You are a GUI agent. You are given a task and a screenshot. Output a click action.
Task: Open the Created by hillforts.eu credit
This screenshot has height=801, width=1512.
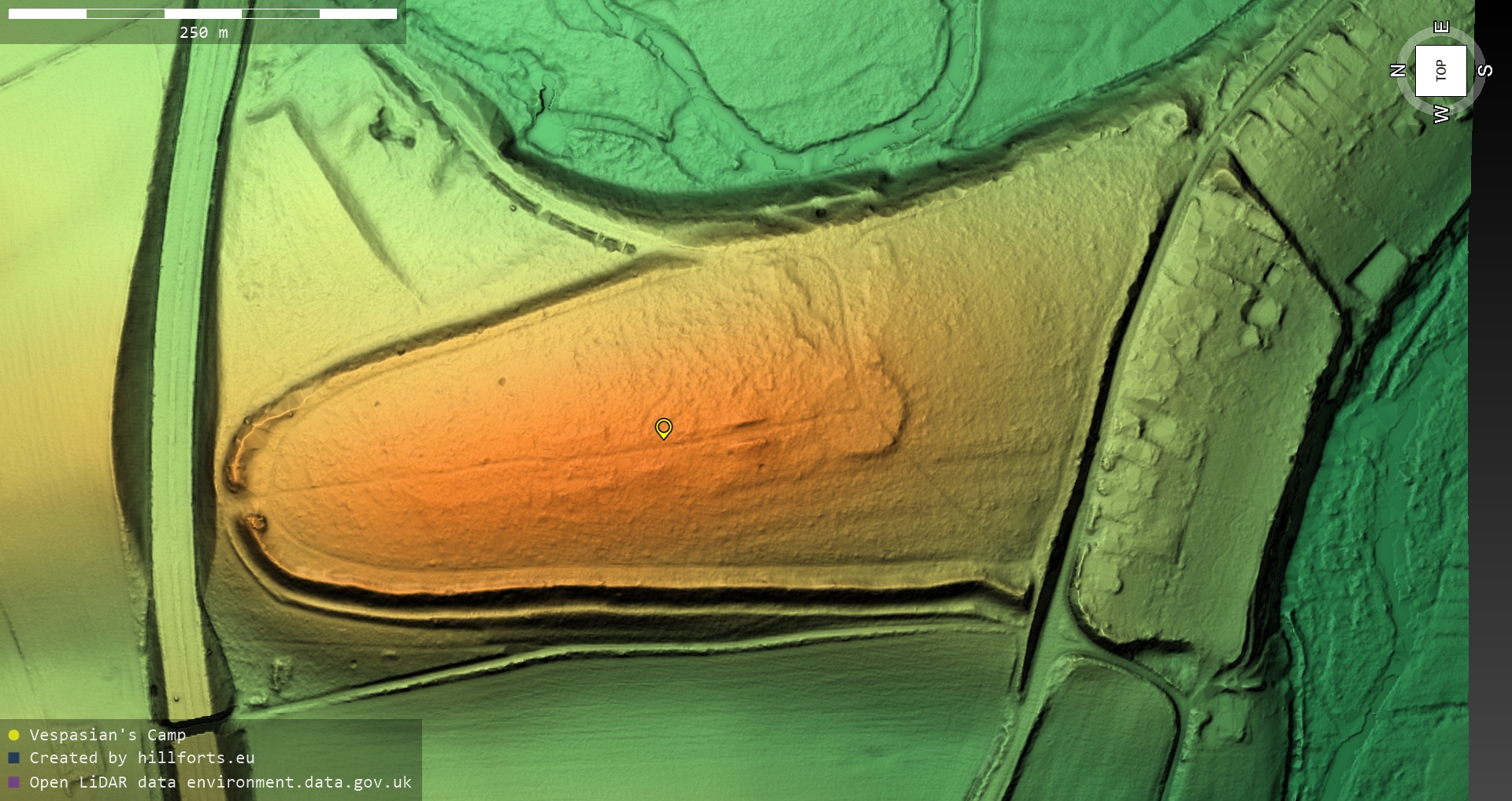click(142, 758)
